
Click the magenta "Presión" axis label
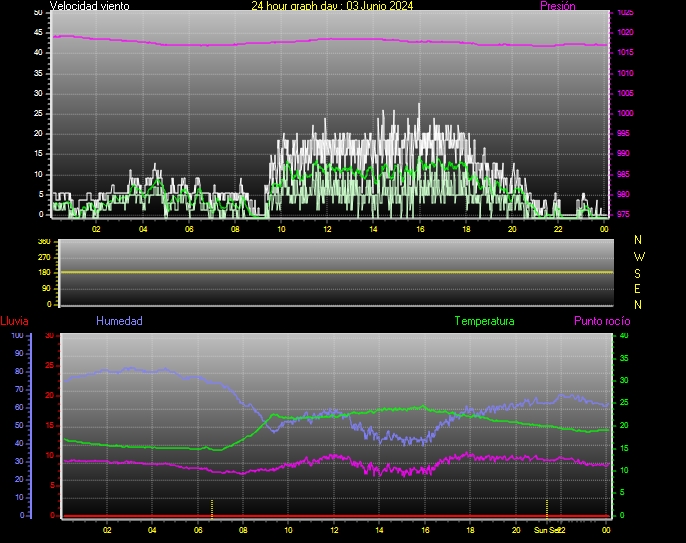557,6
